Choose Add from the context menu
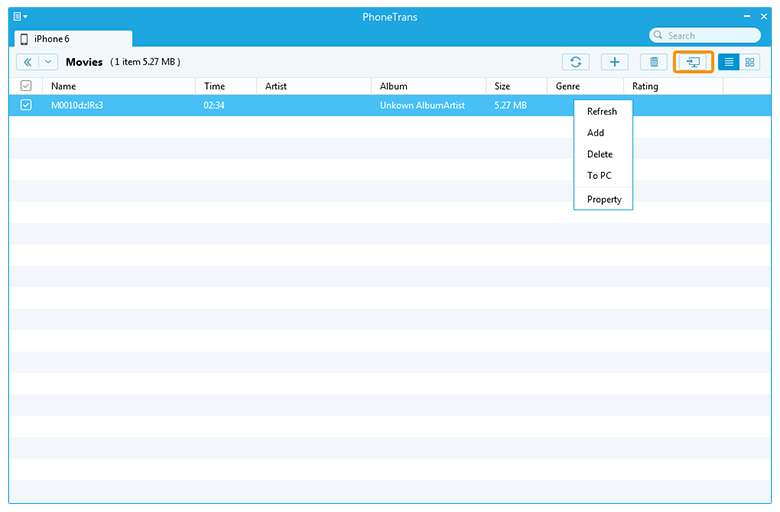The image size is (780, 512). tap(596, 133)
